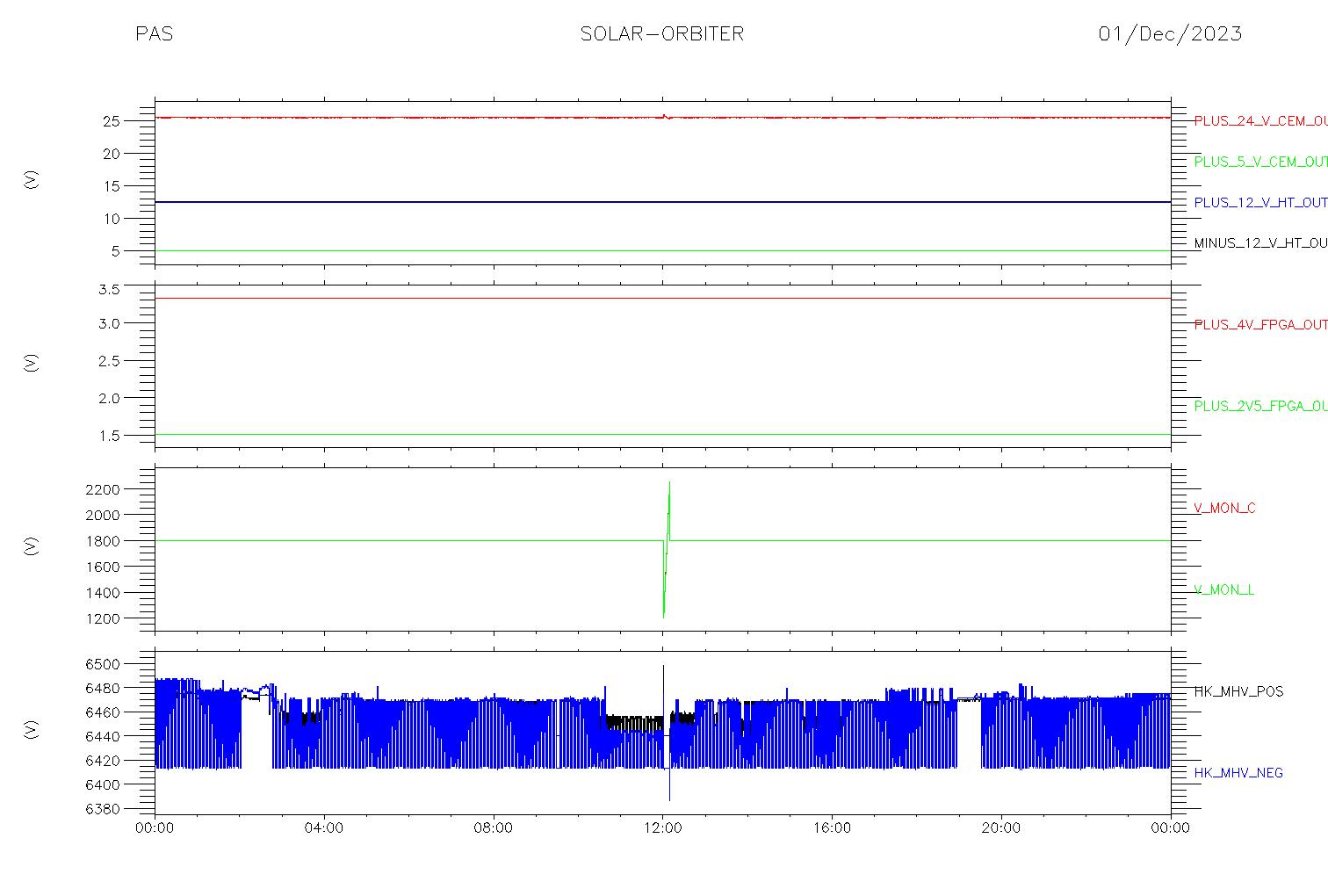
Task: Select the 1400 tick label
Action: (x=103, y=593)
